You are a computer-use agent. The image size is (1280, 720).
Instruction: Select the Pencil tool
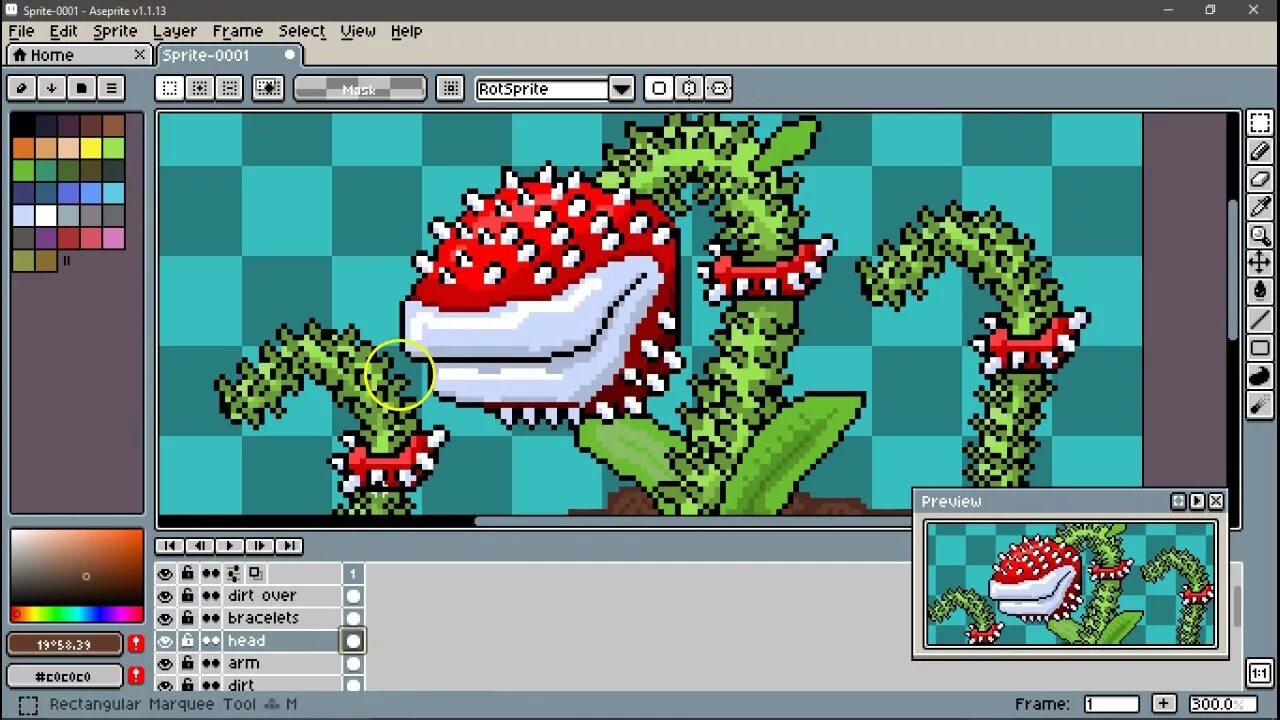pyautogui.click(x=1260, y=151)
